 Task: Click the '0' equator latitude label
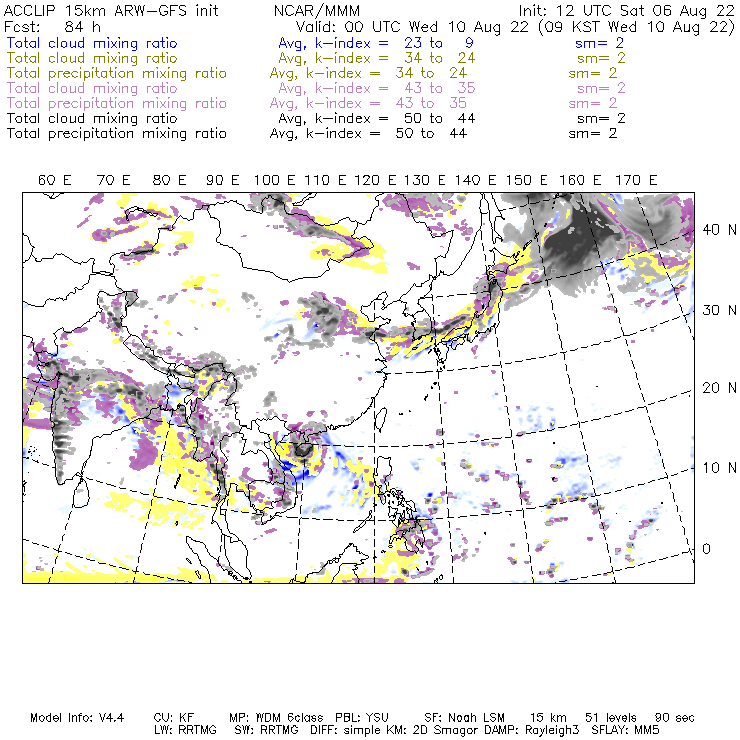click(706, 549)
